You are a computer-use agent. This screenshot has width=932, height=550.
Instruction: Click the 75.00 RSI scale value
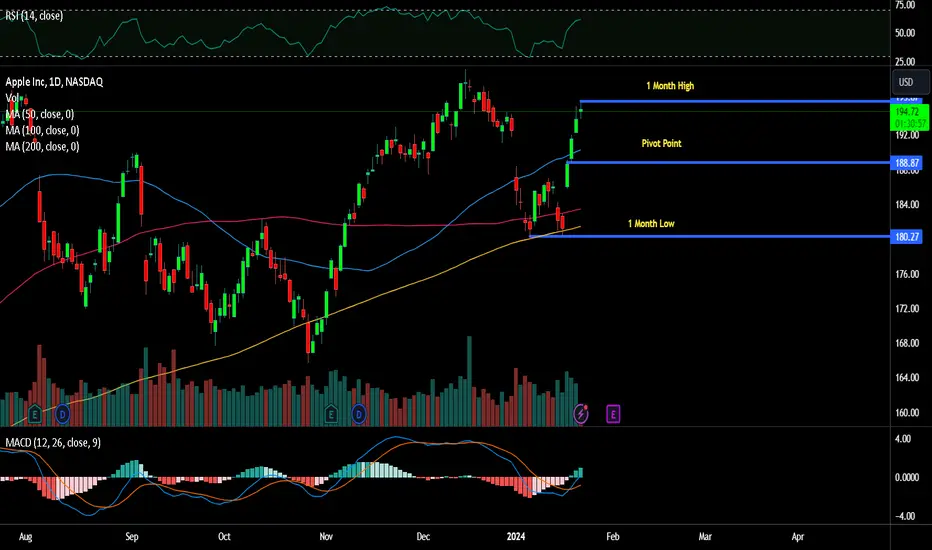click(x=905, y=5)
